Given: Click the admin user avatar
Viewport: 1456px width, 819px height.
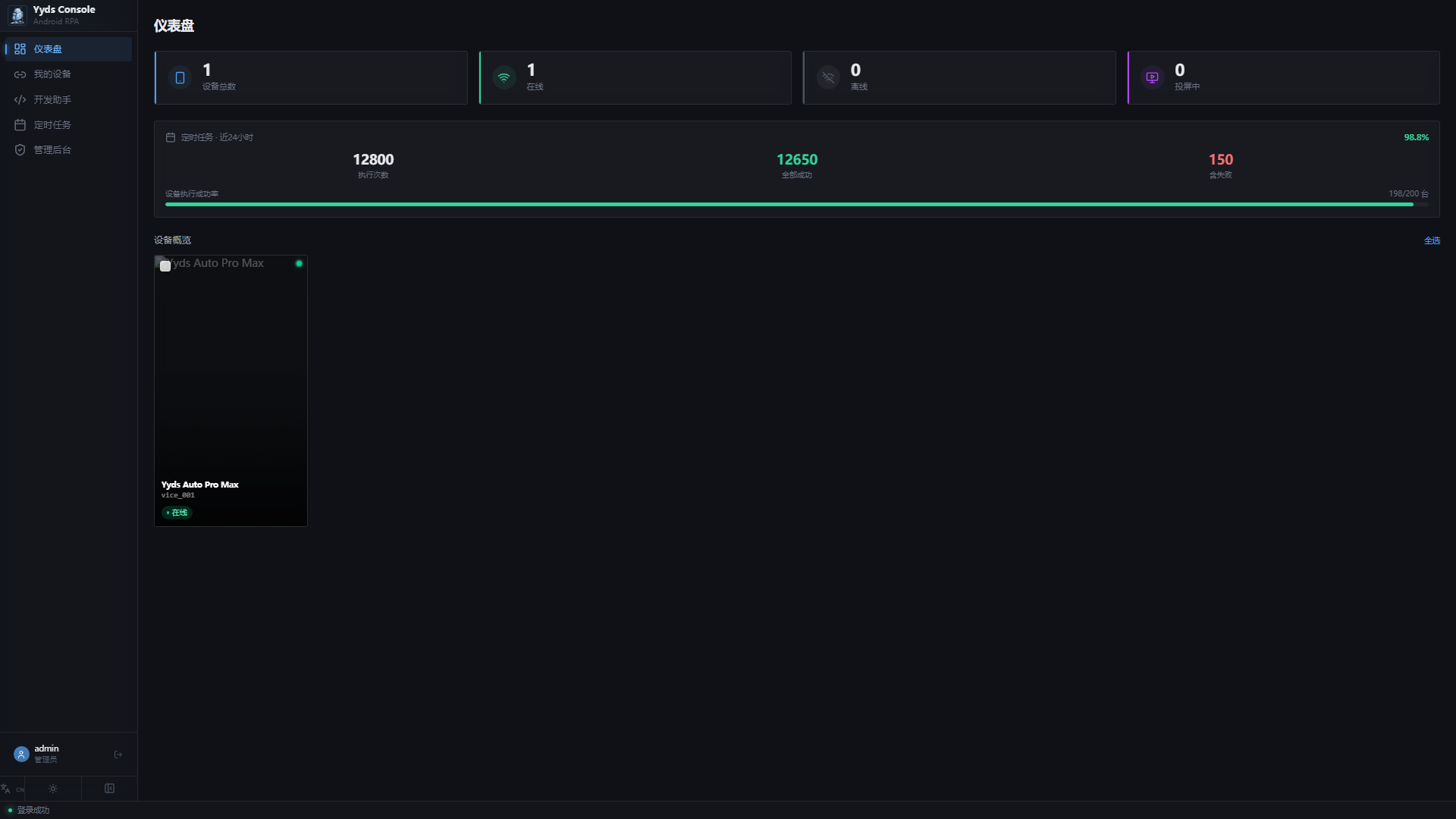Looking at the screenshot, I should click(21, 754).
